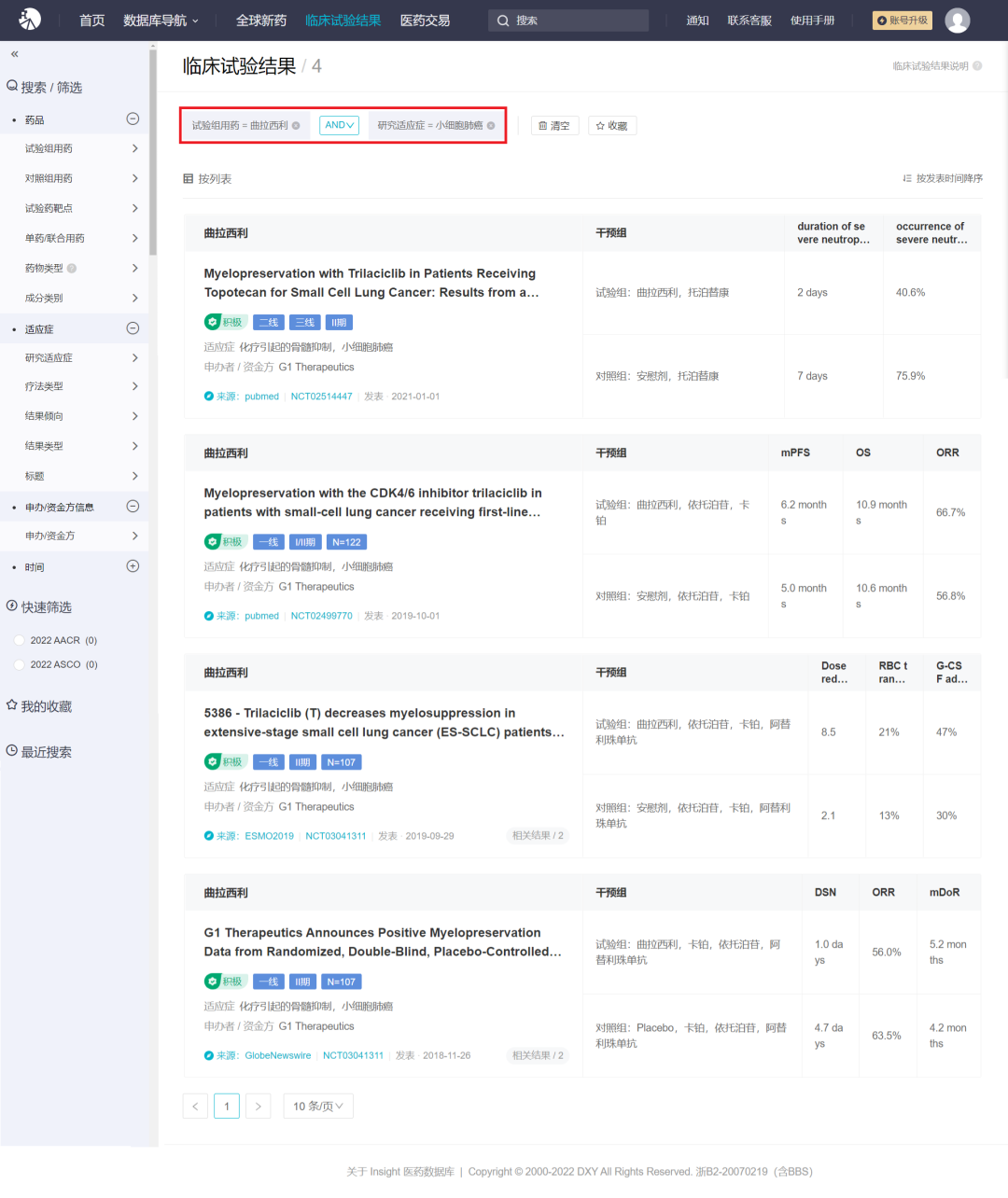
Task: Open the 数据库导航 menu
Action: pyautogui.click(x=161, y=21)
